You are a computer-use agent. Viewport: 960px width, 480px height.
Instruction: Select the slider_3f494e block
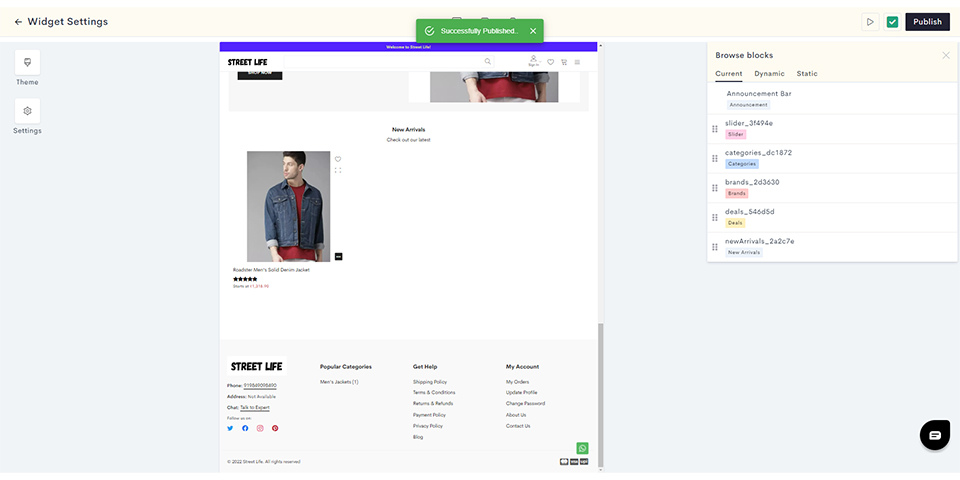click(832, 129)
